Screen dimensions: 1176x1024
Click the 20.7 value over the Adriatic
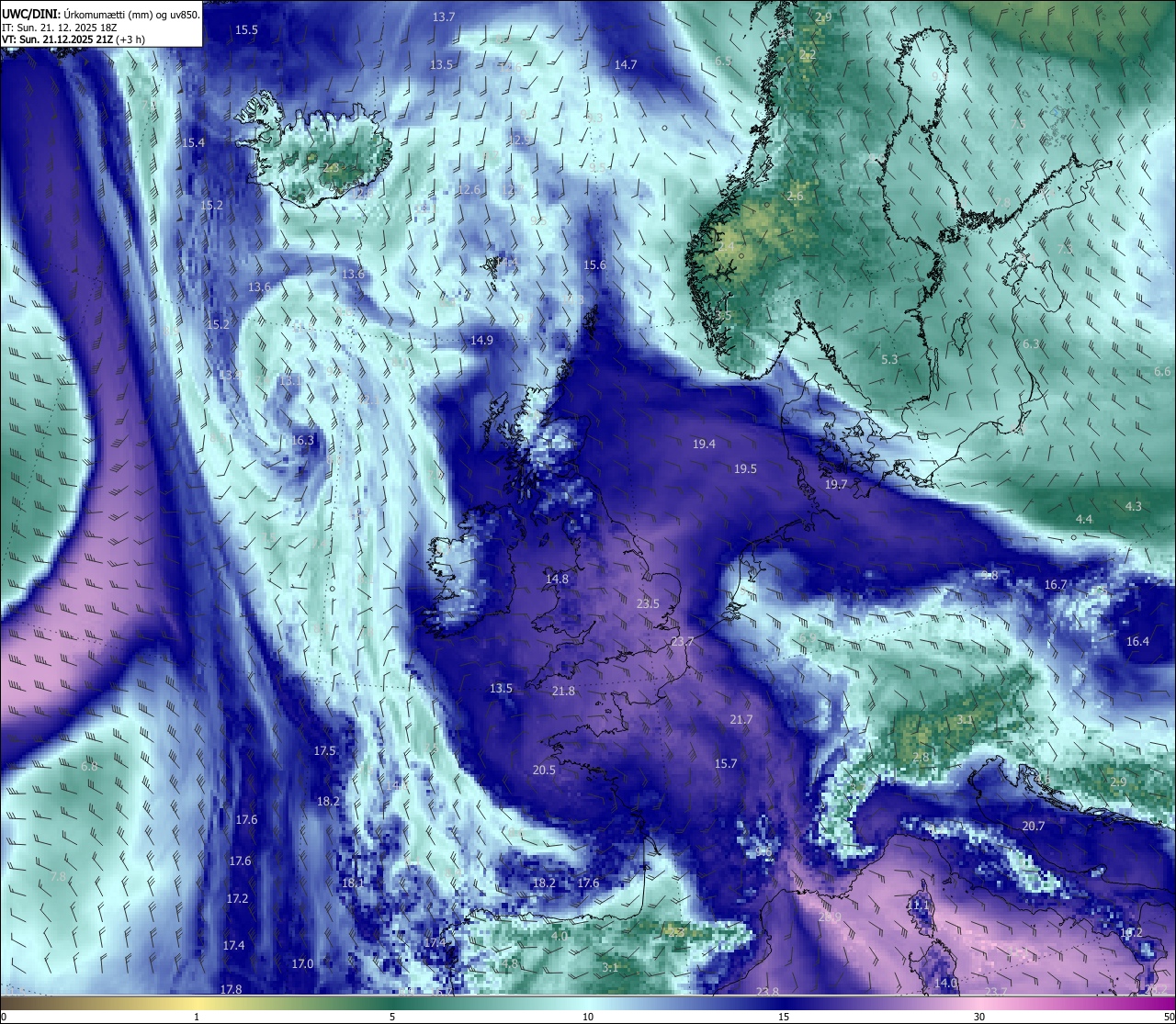[x=1034, y=826]
